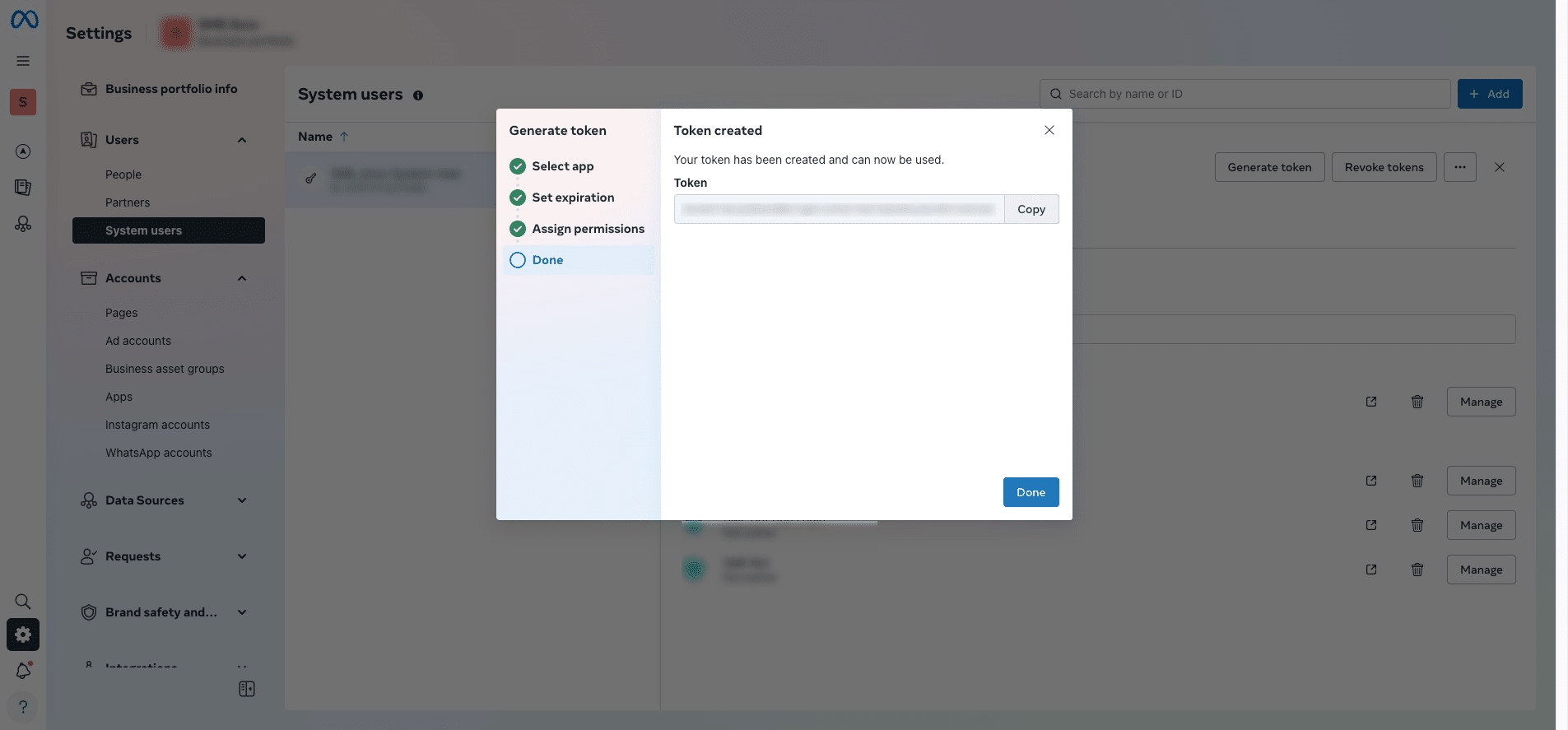Click the Data Sources section label
This screenshot has width=1568, height=730.
[145, 500]
